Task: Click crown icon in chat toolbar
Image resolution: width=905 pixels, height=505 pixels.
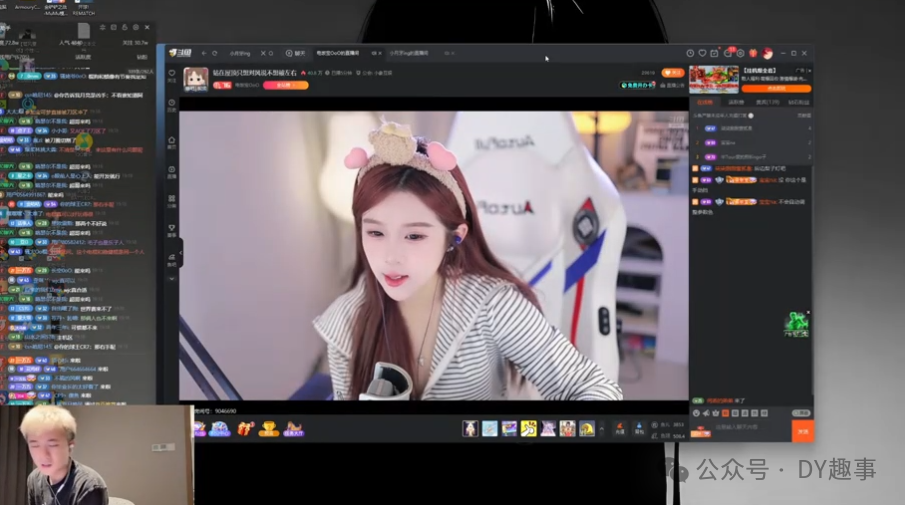Action: 716,413
